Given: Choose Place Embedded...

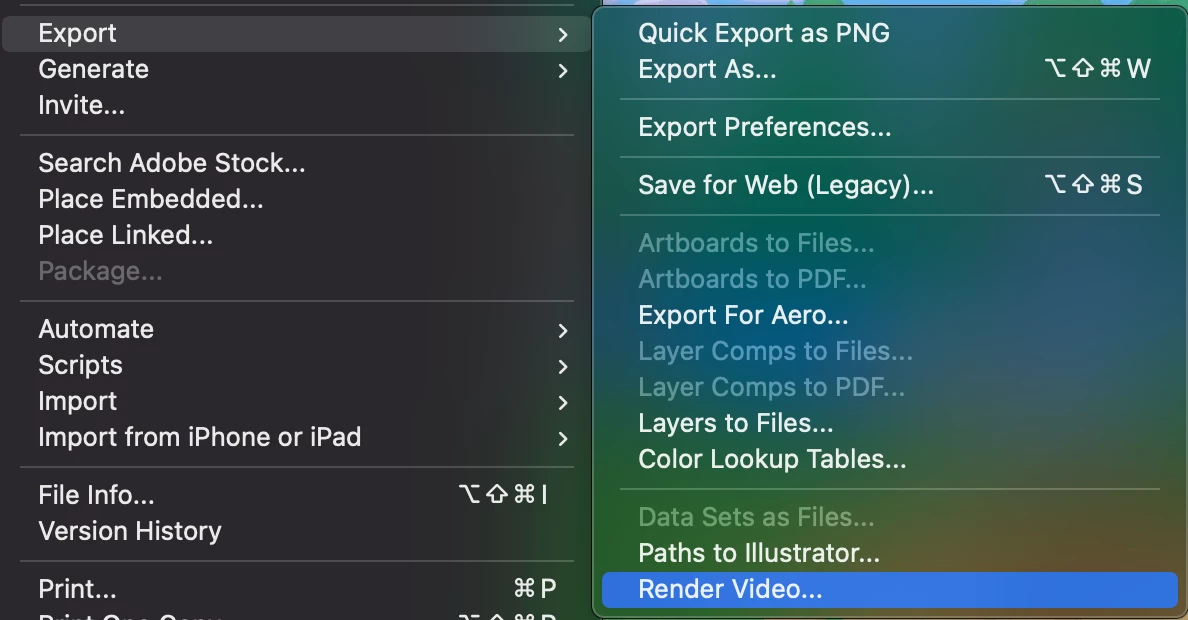Looking at the screenshot, I should (x=296, y=199).
